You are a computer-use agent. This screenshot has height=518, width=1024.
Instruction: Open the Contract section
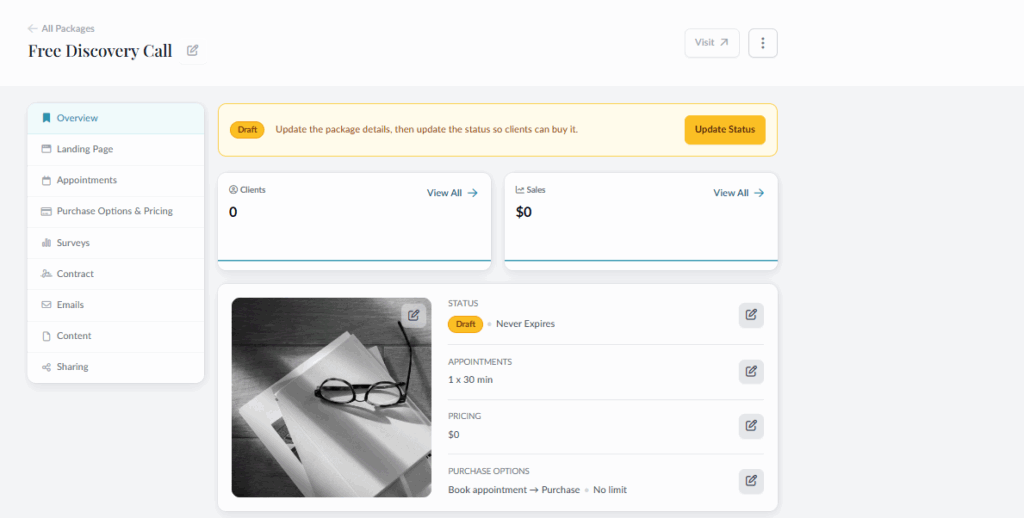(x=75, y=274)
